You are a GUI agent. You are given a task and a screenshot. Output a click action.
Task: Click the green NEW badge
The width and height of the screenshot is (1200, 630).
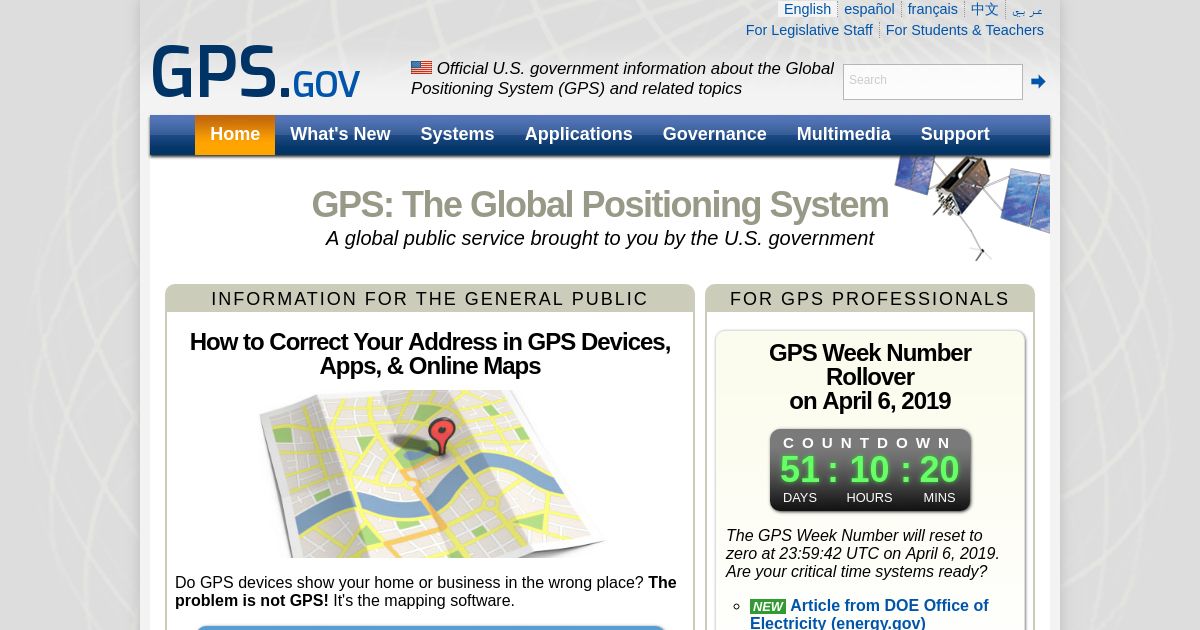[x=768, y=606]
